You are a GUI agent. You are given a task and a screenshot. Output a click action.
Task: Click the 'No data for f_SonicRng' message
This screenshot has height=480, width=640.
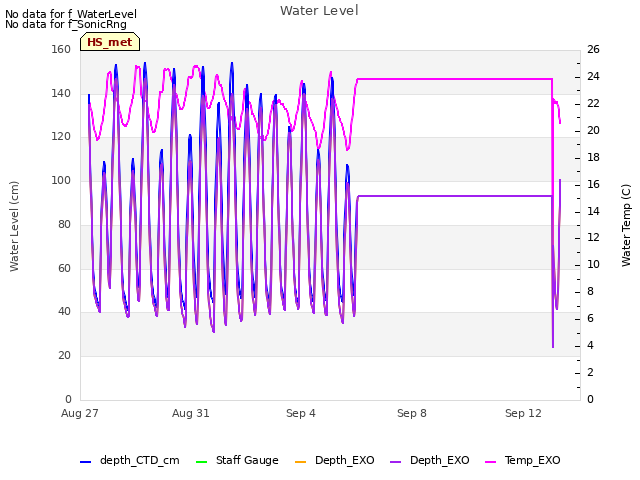point(66,24)
